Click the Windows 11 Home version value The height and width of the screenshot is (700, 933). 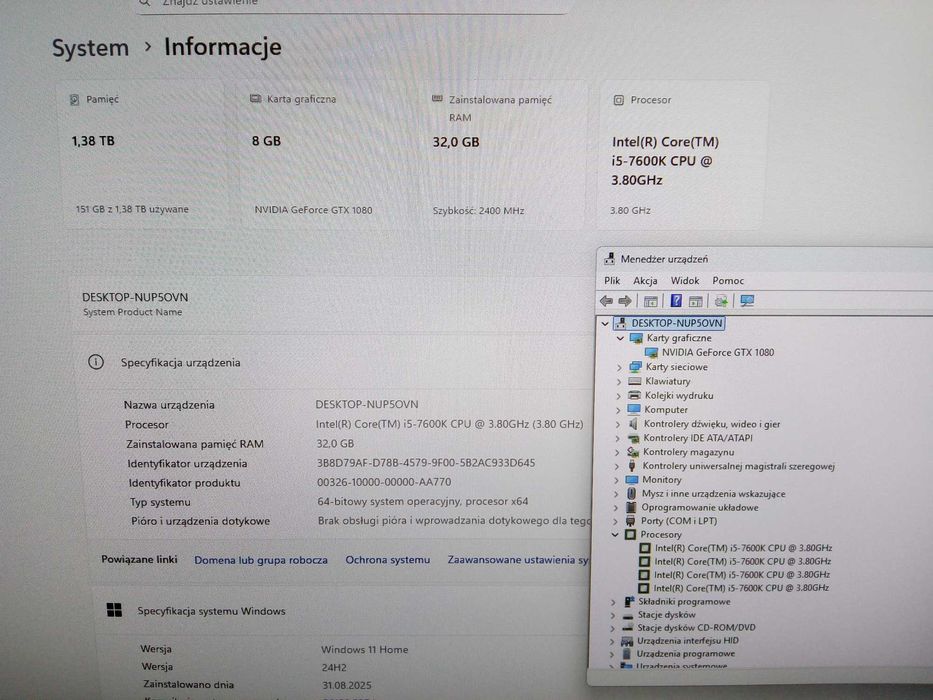pyautogui.click(x=365, y=650)
